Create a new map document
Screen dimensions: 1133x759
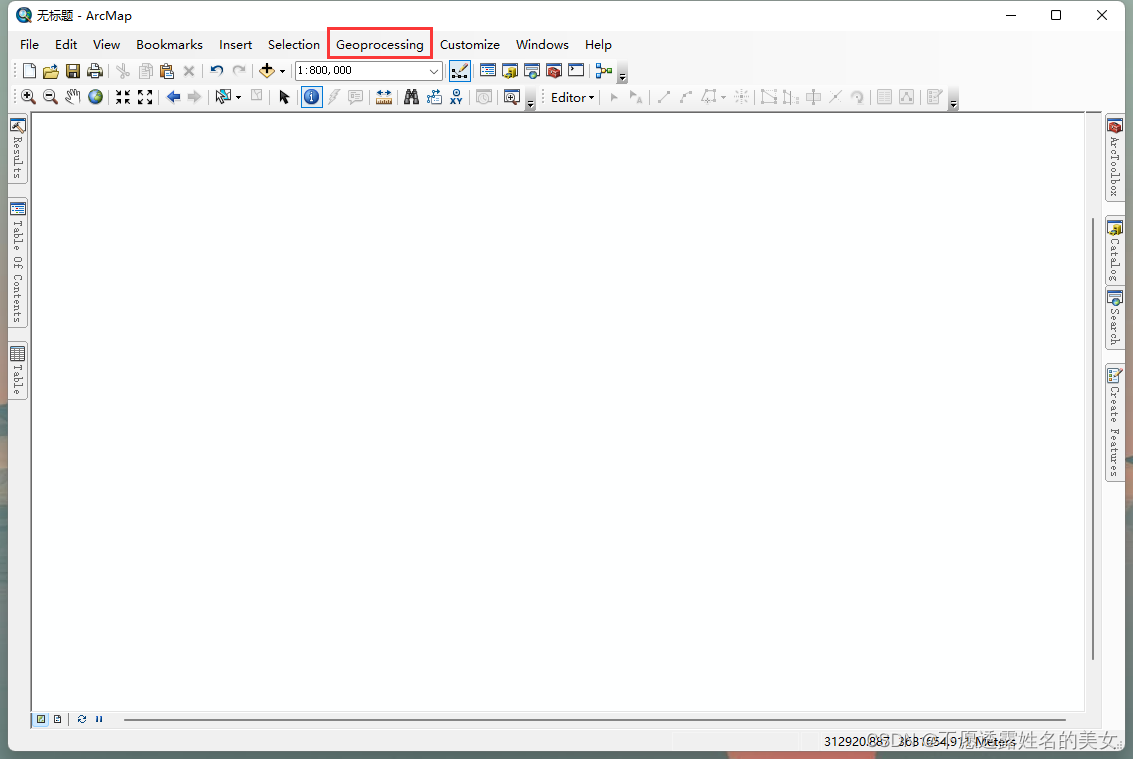pos(29,71)
